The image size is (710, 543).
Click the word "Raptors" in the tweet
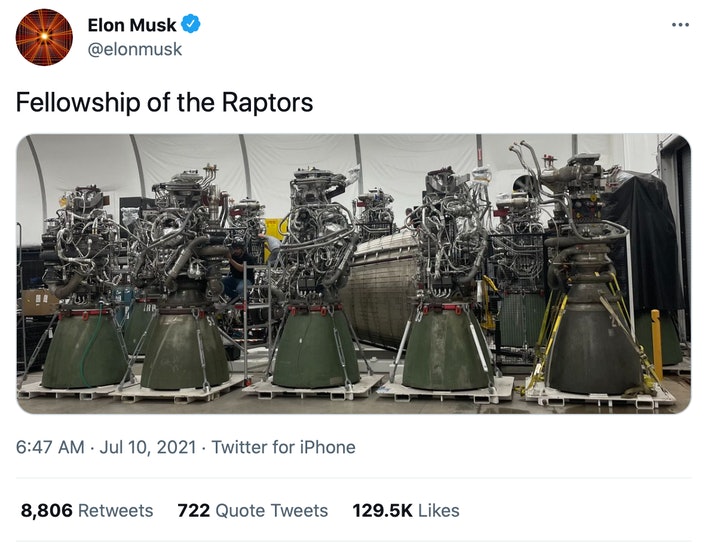pos(273,102)
